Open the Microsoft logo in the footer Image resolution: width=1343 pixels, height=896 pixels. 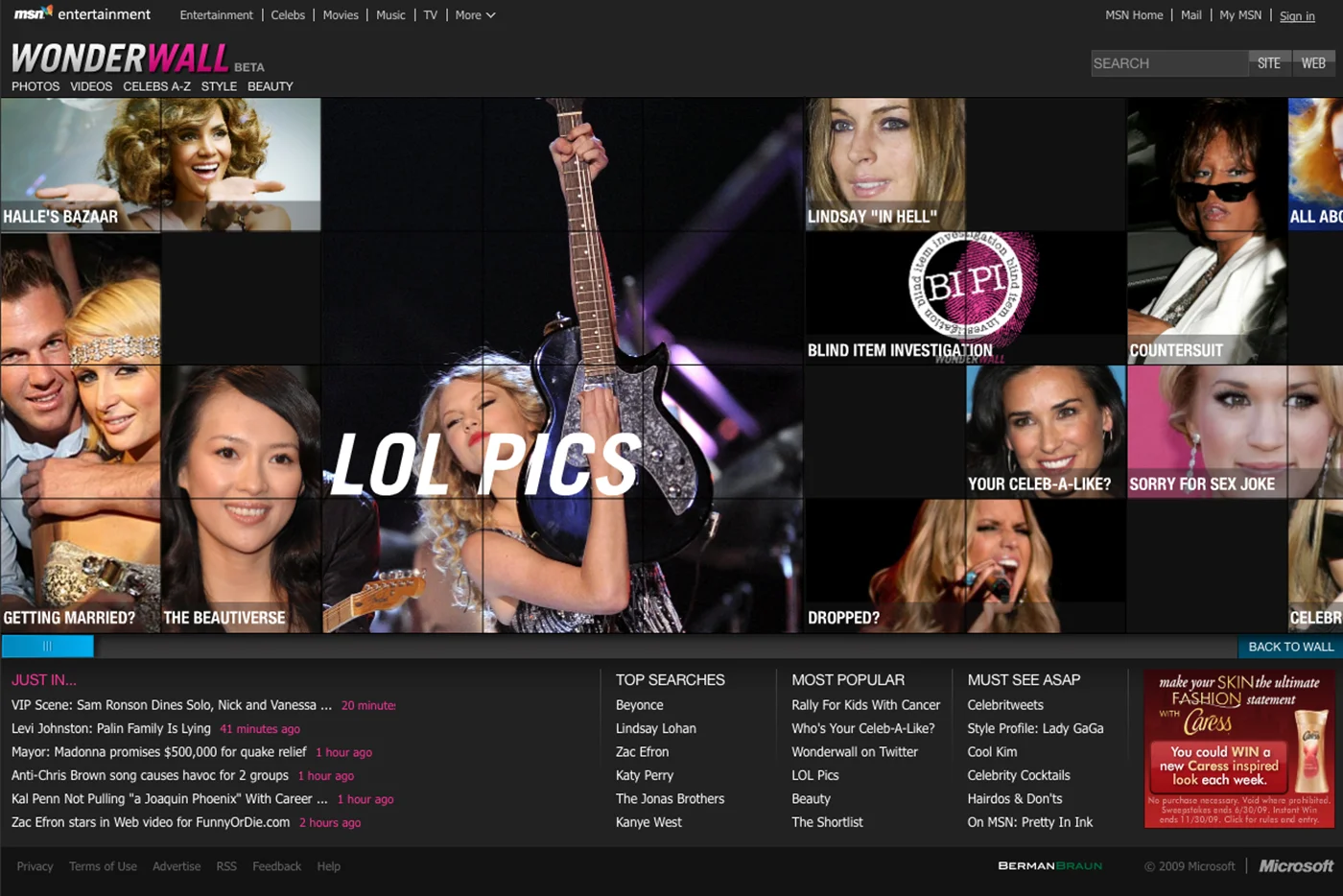coord(1296,866)
